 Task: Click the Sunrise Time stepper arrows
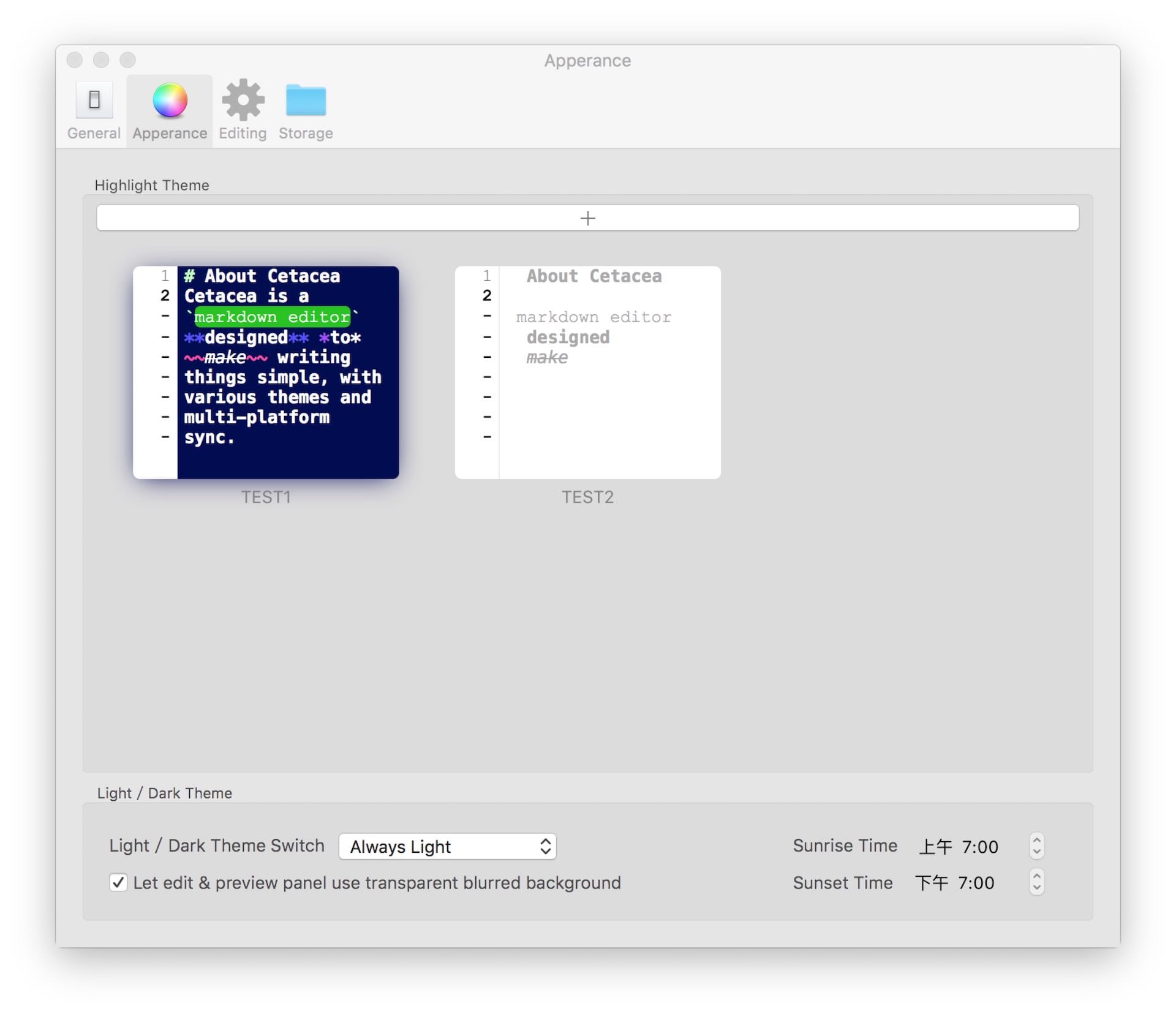click(1036, 846)
